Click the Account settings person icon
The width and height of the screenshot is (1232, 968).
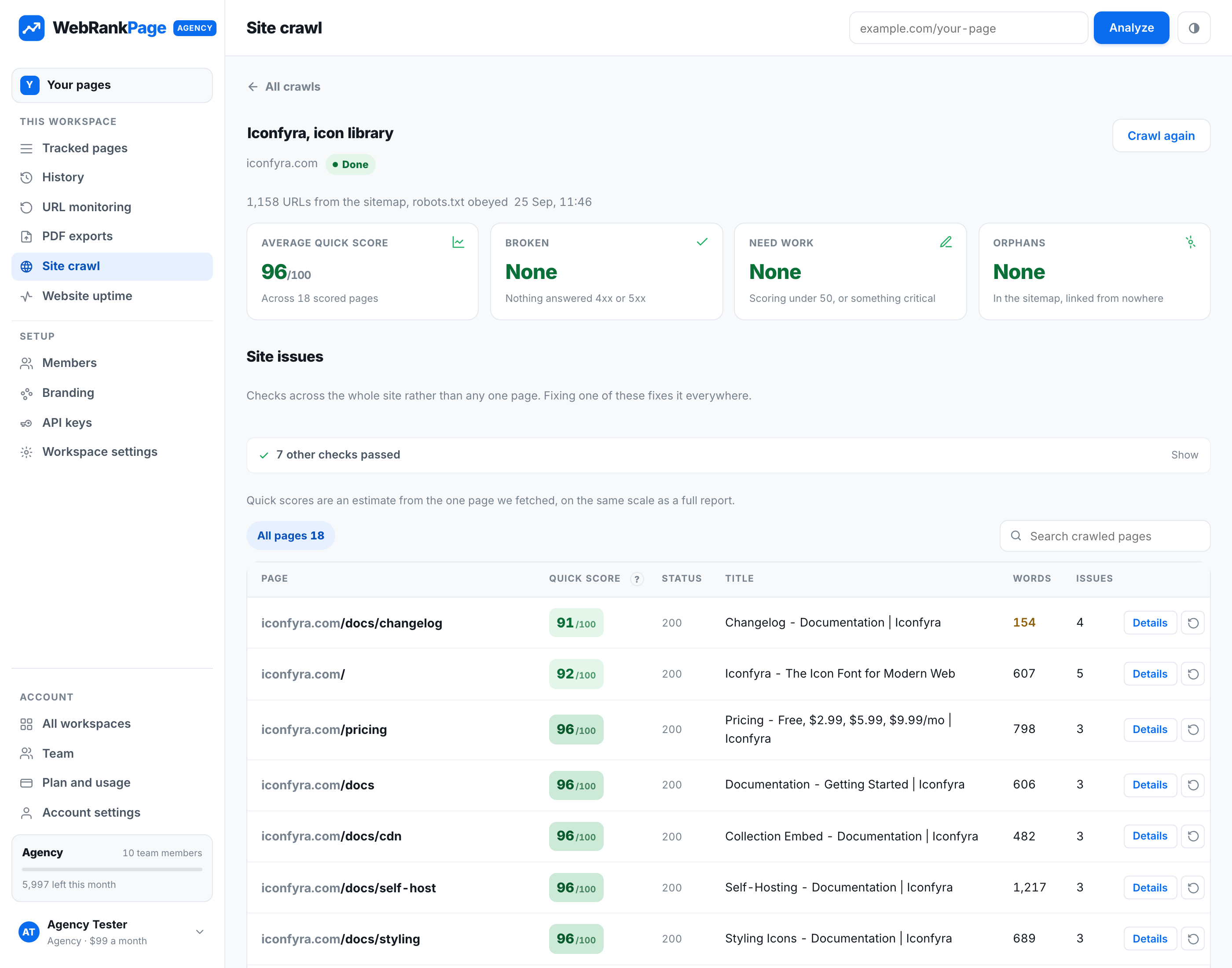[x=27, y=813]
